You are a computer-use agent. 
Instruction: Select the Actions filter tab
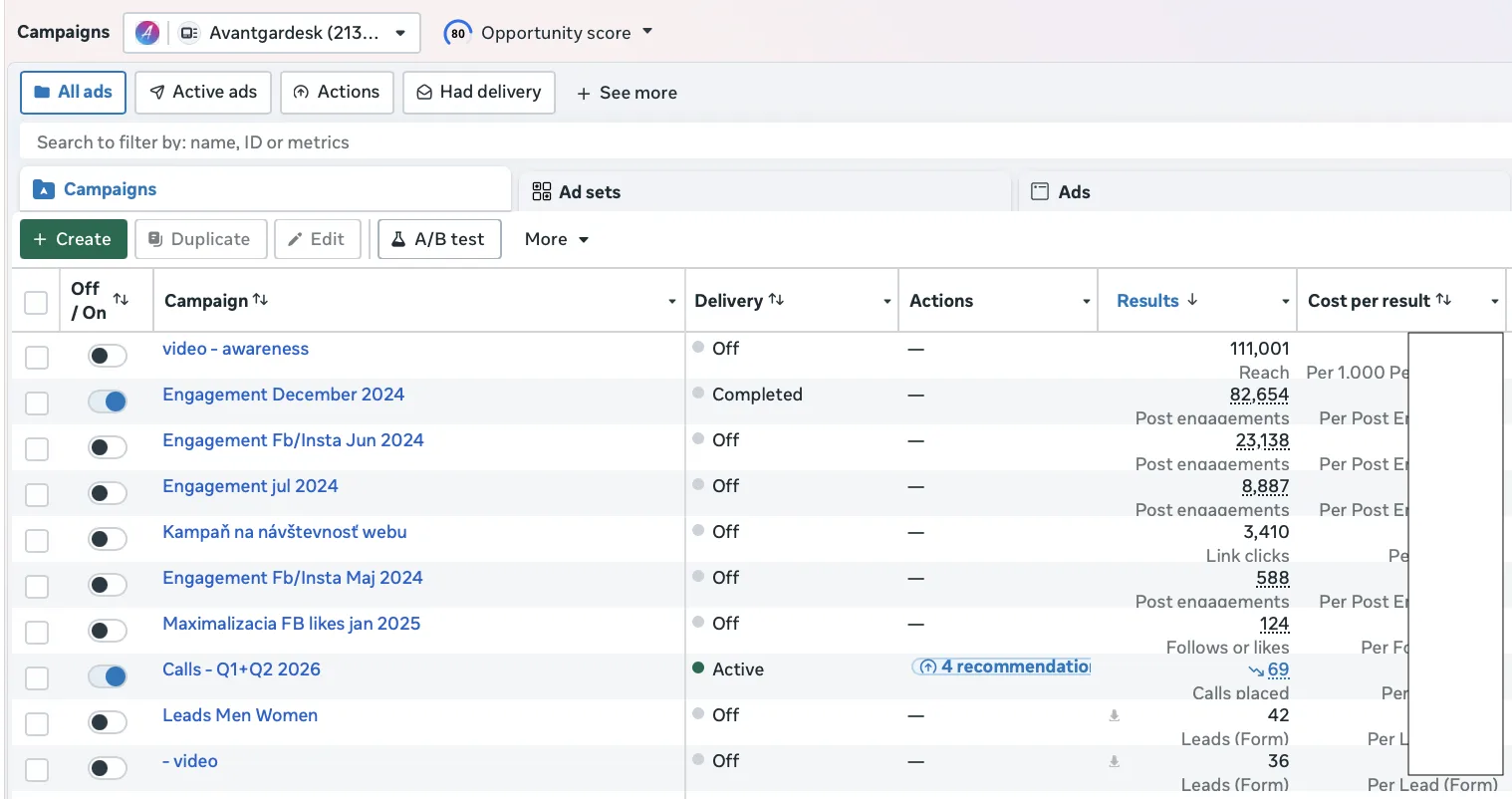337,92
